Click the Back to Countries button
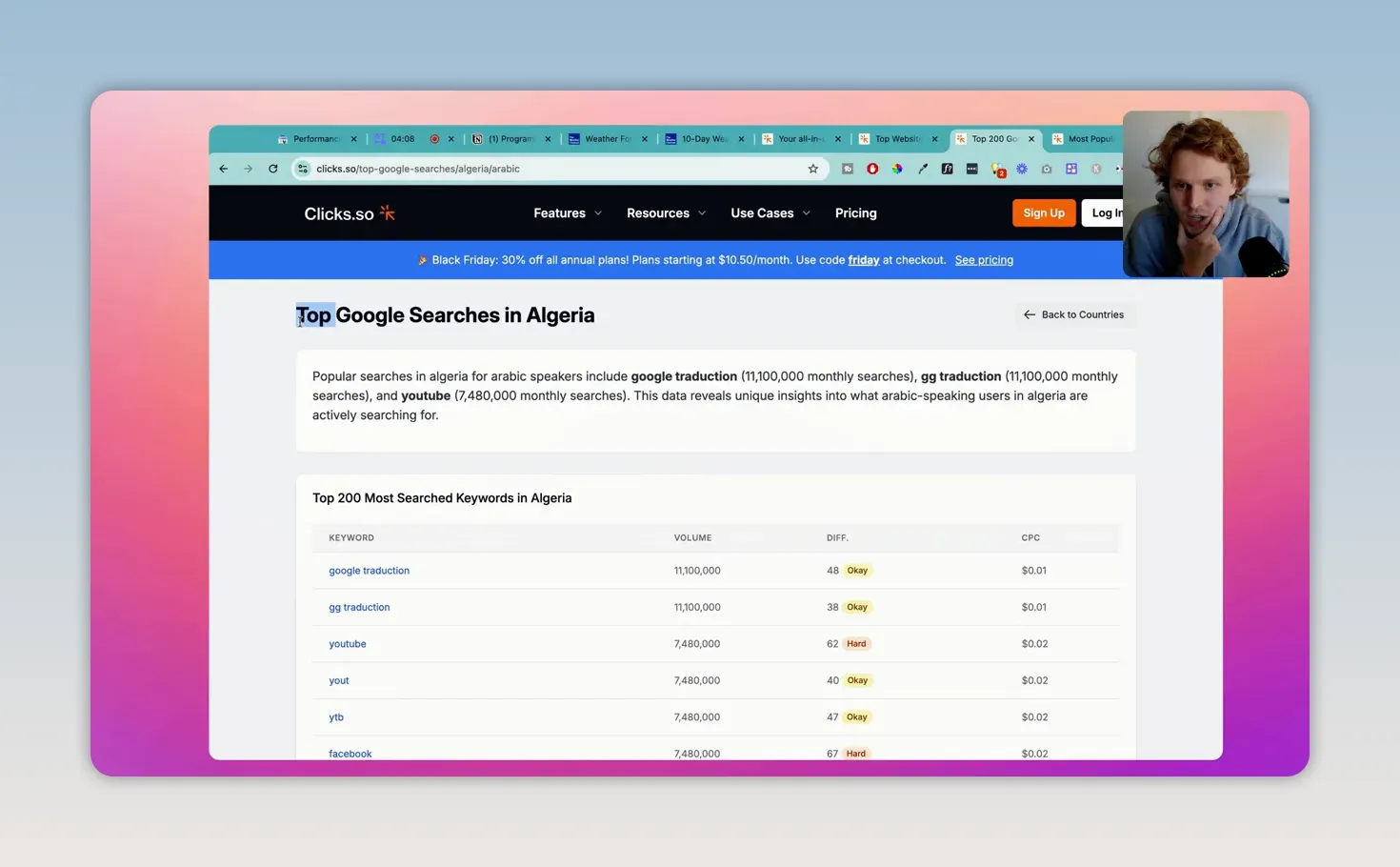The width and height of the screenshot is (1400, 867). (x=1074, y=314)
